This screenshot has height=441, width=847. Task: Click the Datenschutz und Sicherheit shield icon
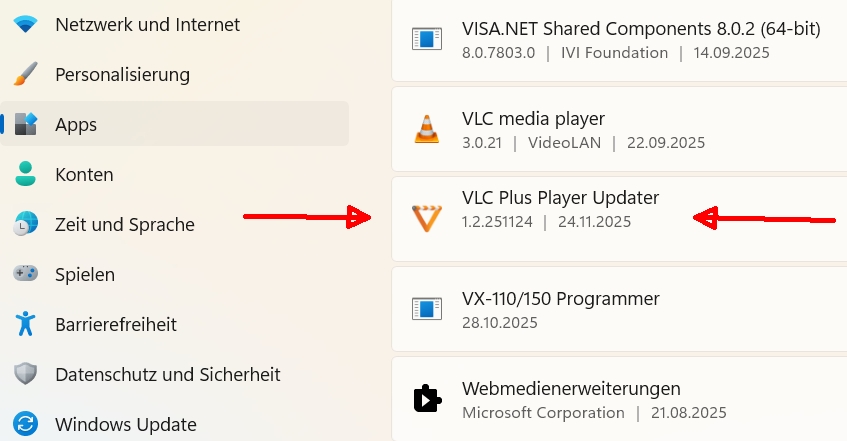(x=26, y=374)
